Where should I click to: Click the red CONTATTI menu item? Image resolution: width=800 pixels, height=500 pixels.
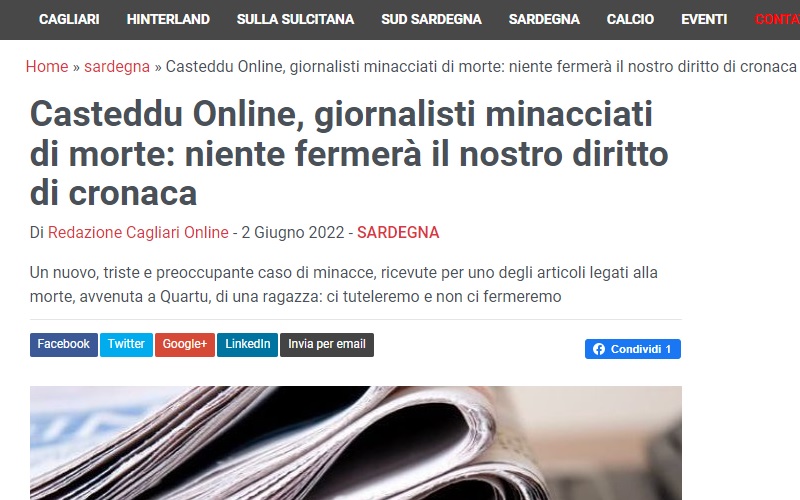click(x=777, y=19)
